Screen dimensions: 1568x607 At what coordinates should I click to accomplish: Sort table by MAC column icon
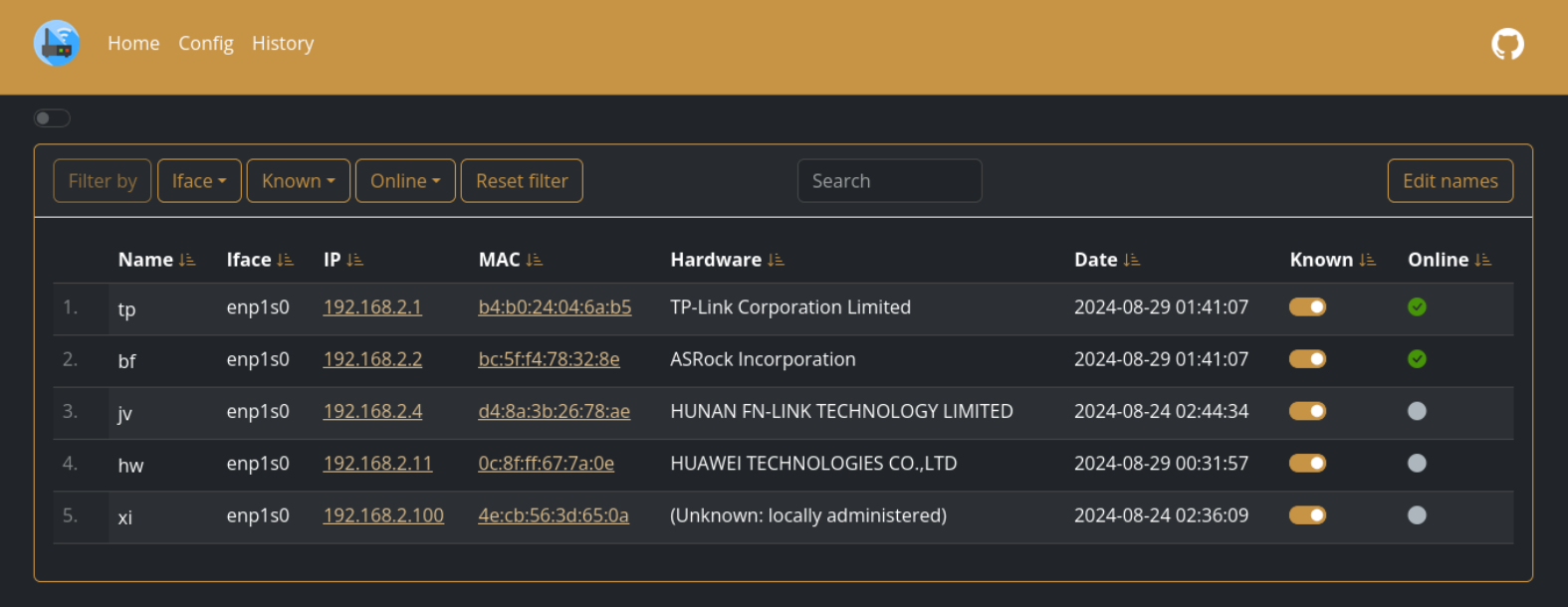point(535,260)
